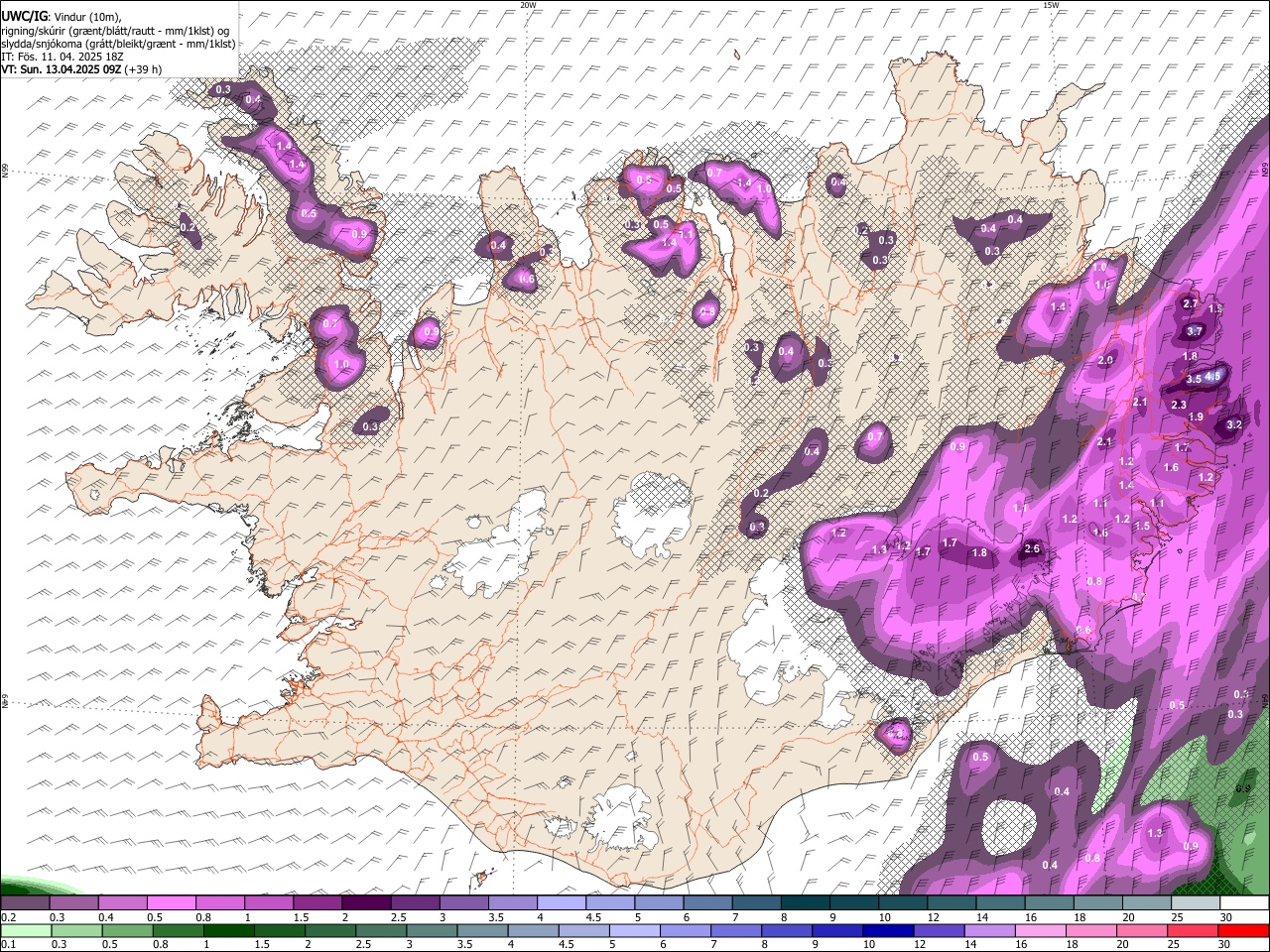Select pale lavender snow swatch between 4 and 4.5
The height and width of the screenshot is (952, 1270).
pos(560,903)
